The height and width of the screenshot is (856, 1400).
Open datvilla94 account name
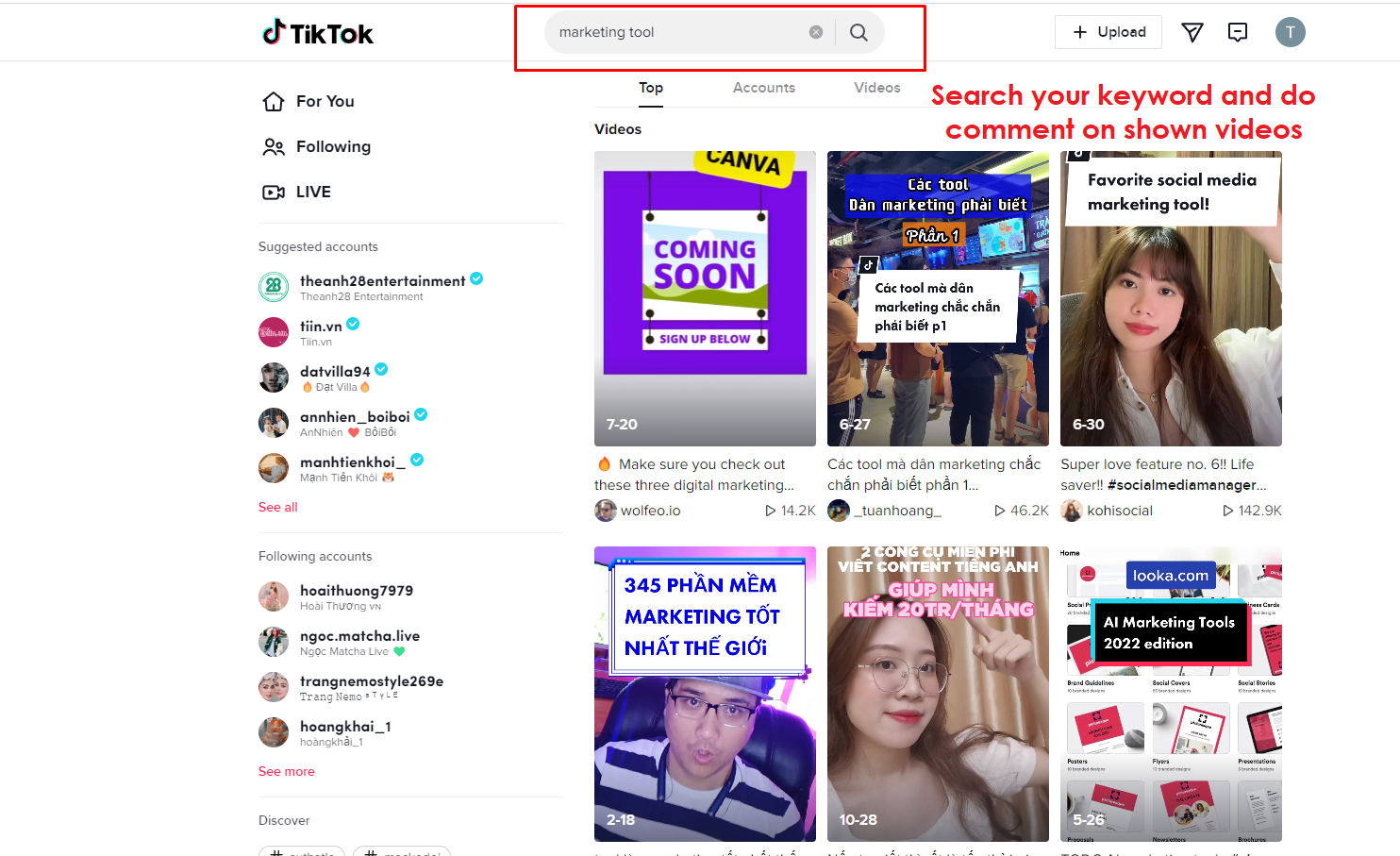(335, 371)
